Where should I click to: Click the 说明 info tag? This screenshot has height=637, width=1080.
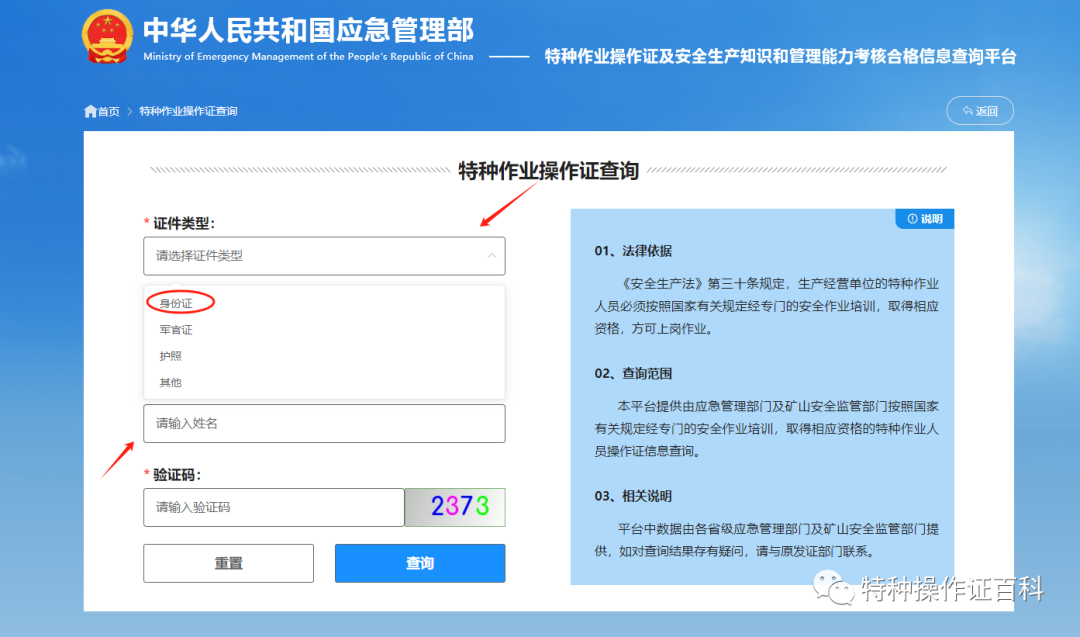pos(924,219)
